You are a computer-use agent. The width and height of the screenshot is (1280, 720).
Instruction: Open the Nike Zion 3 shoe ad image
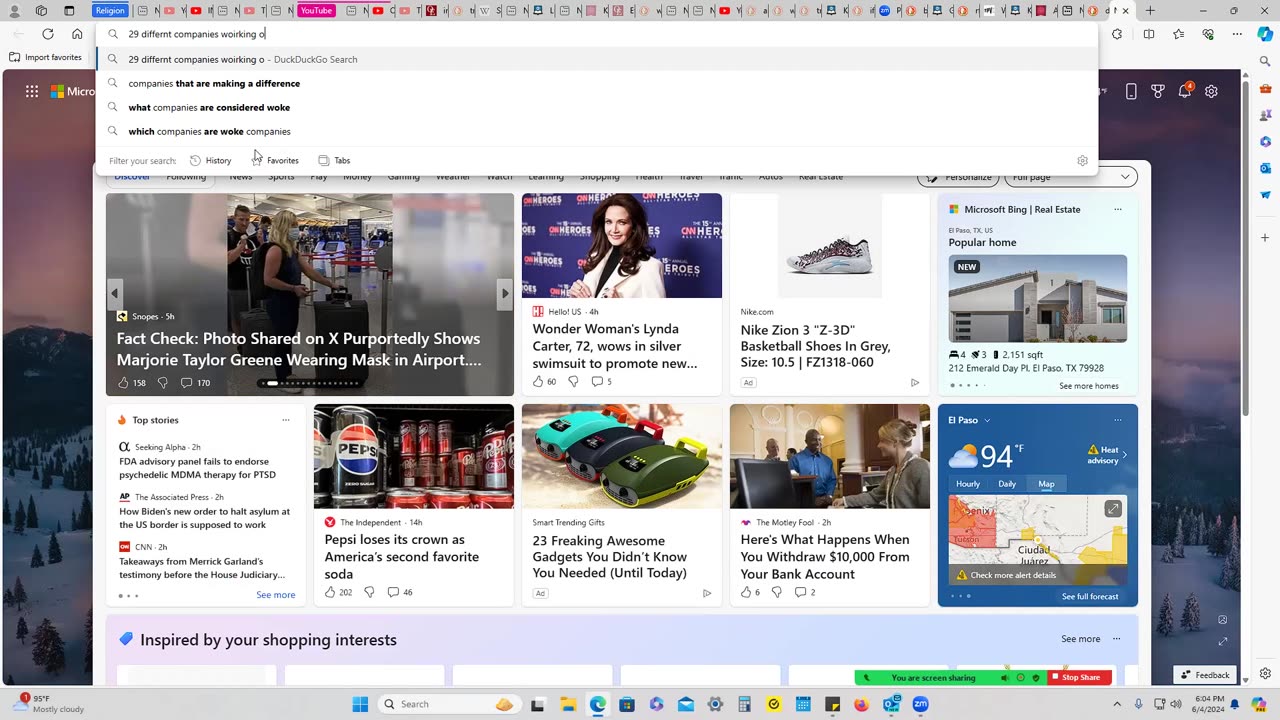click(x=829, y=245)
